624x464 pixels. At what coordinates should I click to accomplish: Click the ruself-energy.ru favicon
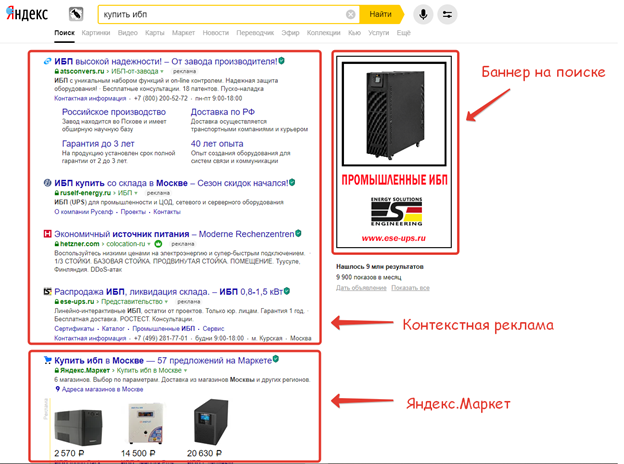pos(47,183)
